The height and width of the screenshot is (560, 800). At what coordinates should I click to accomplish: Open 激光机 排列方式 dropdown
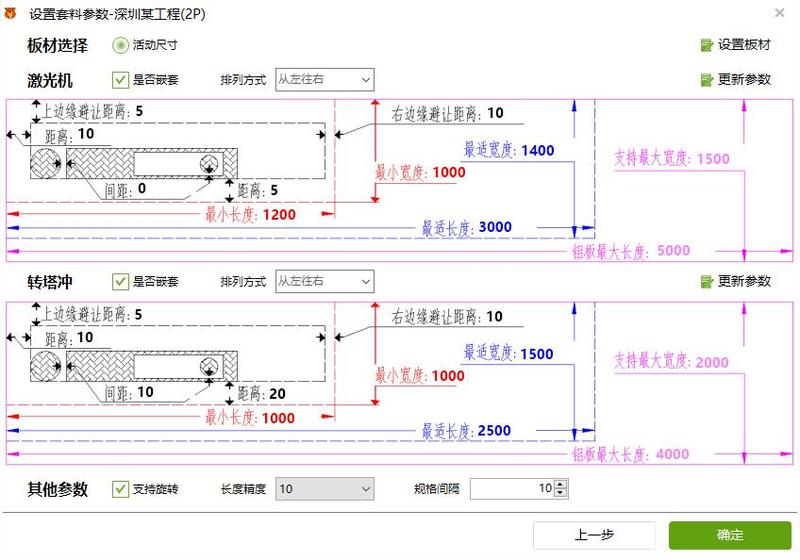coord(324,80)
